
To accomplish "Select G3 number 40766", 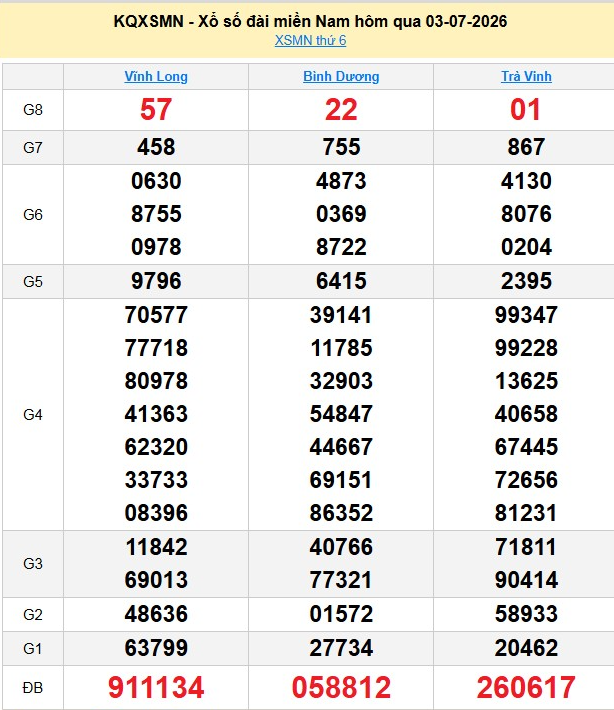I will [341, 547].
